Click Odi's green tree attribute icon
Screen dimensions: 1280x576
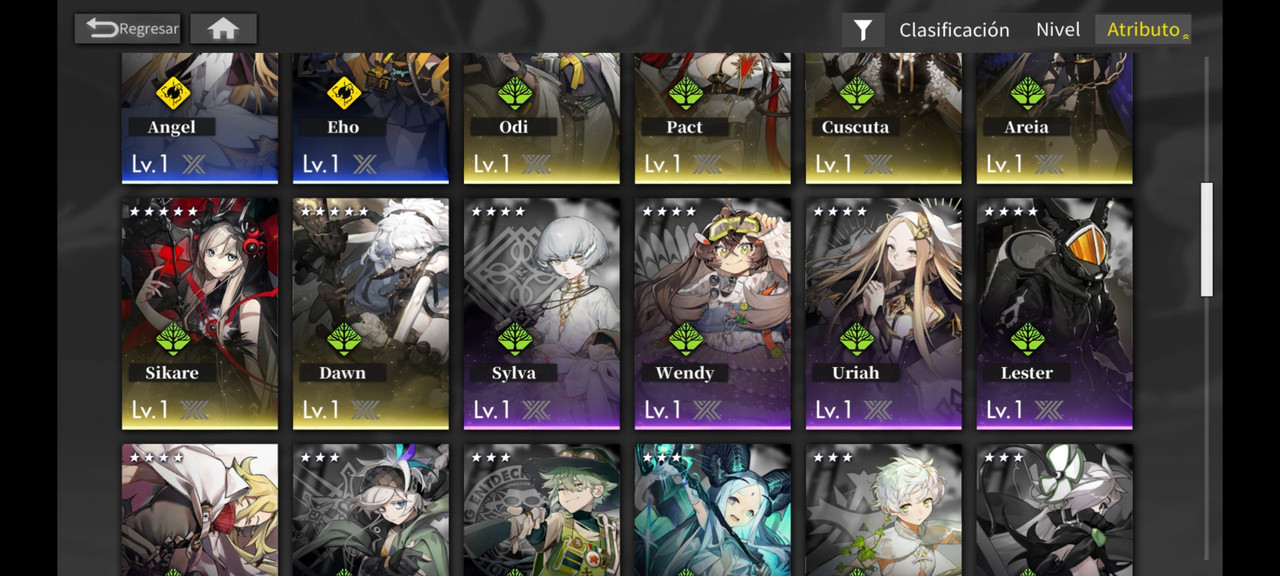(514, 93)
